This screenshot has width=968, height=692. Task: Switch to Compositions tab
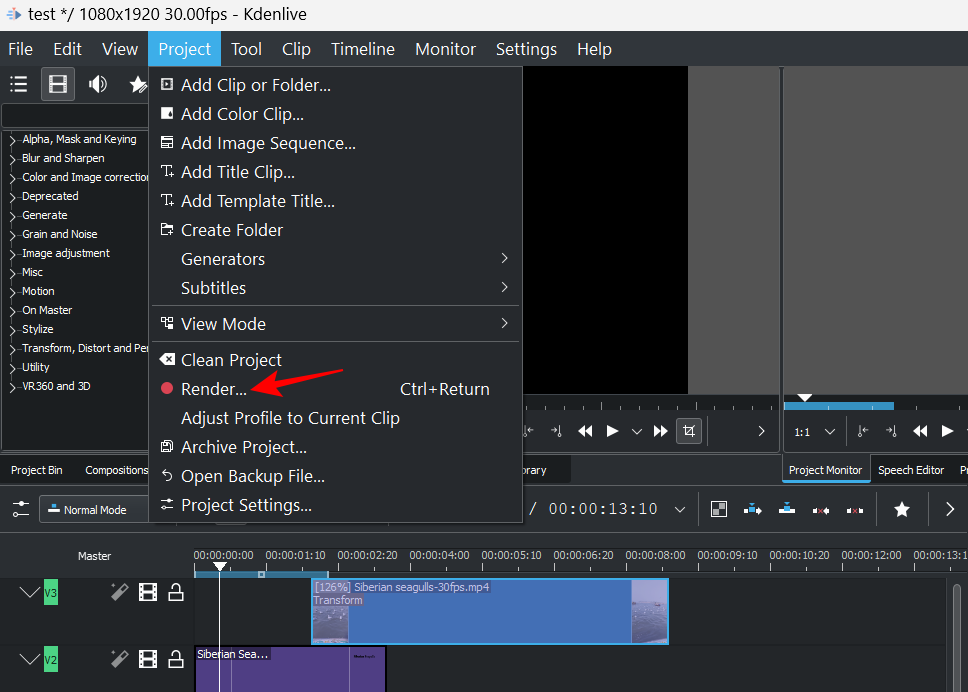(116, 470)
